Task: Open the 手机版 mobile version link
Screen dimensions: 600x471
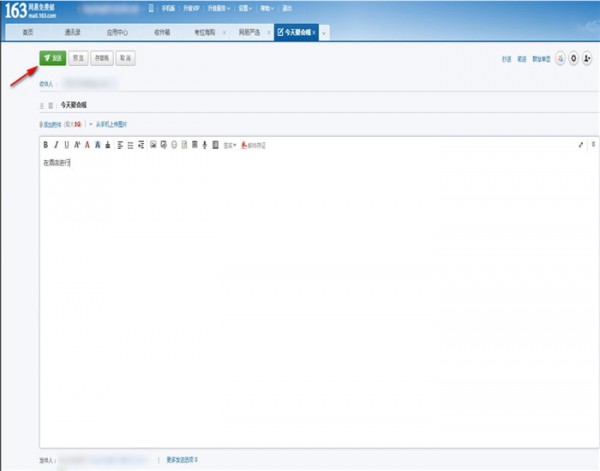Action: pyautogui.click(x=168, y=8)
